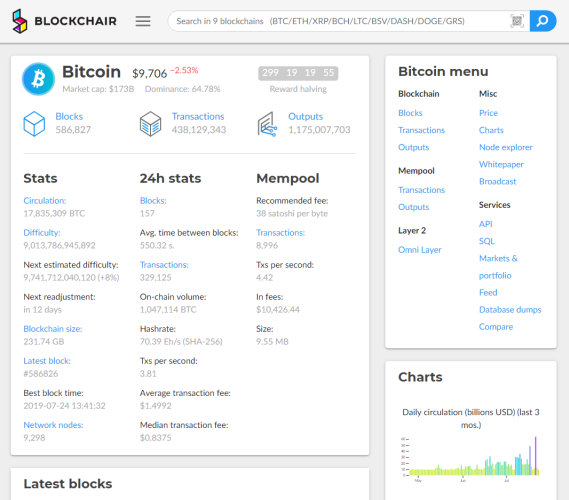The image size is (569, 500).
Task: Open SQL under Services
Action: click(x=487, y=241)
